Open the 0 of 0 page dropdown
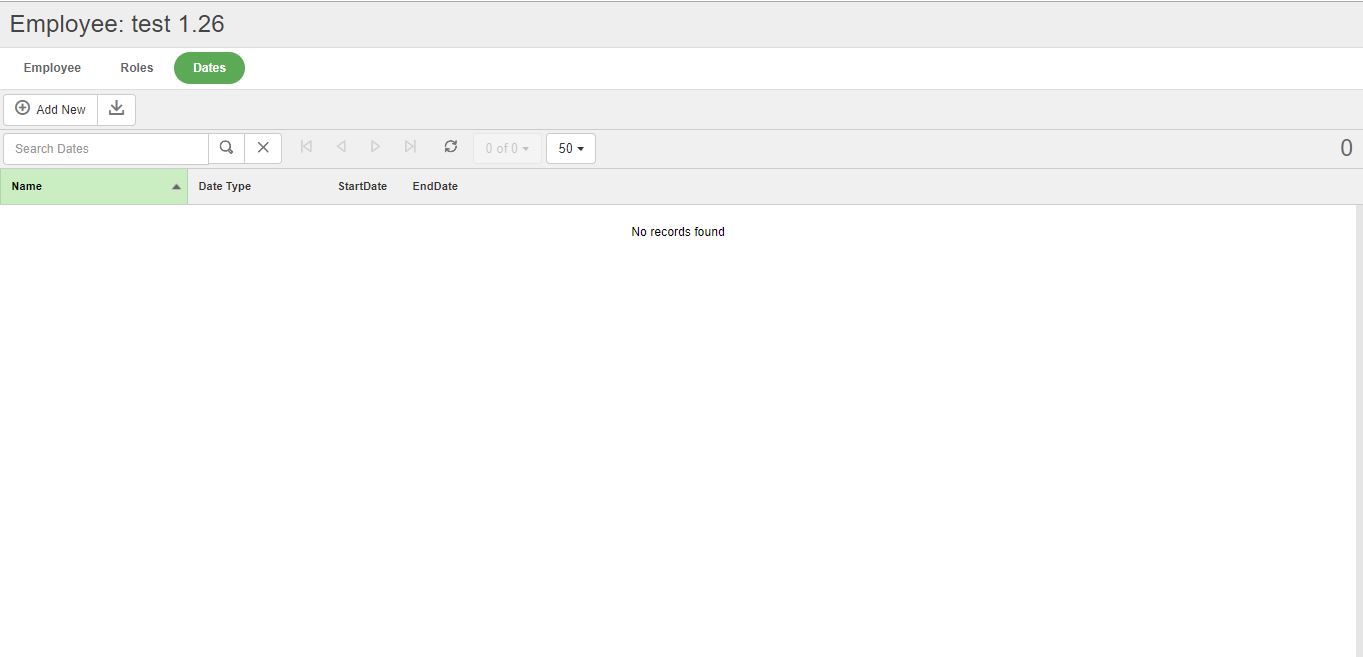Screen dimensions: 1363x657 (507, 148)
